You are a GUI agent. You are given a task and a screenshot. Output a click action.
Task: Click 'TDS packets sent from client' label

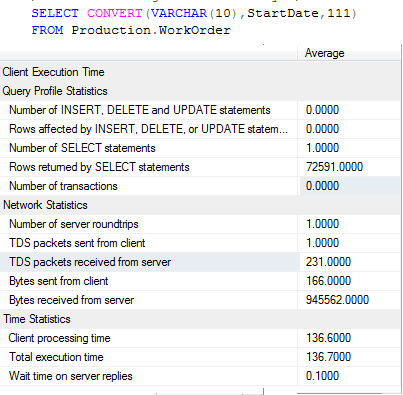pos(77,243)
